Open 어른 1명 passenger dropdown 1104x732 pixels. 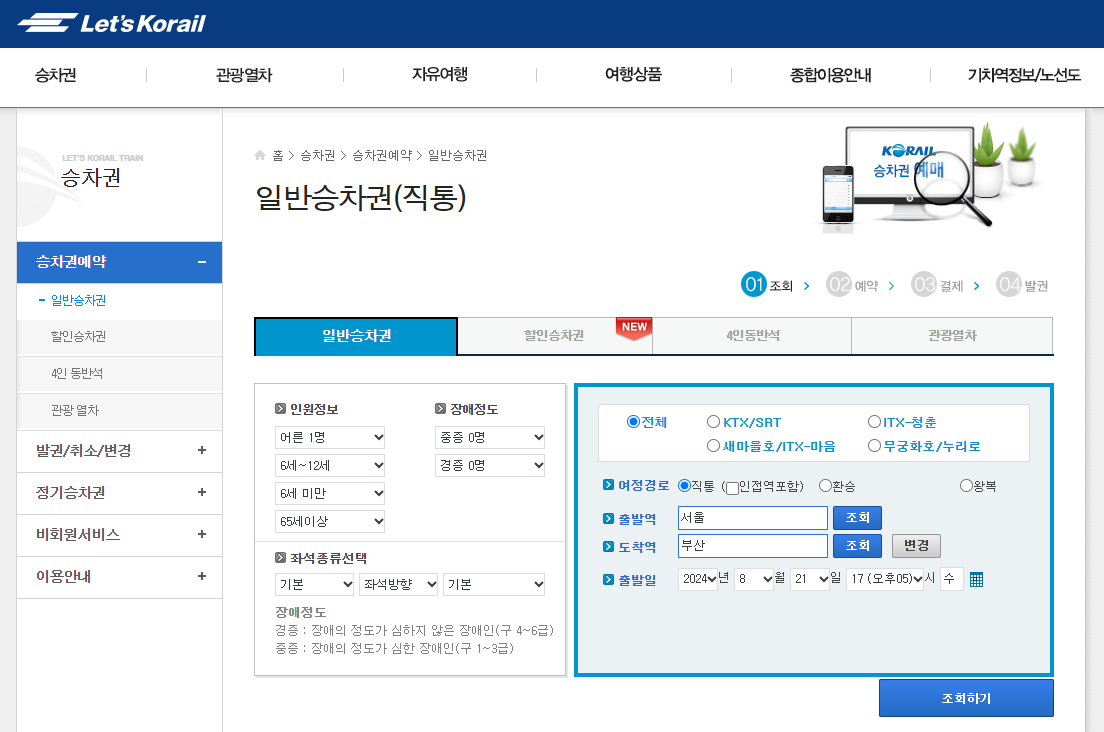point(330,437)
